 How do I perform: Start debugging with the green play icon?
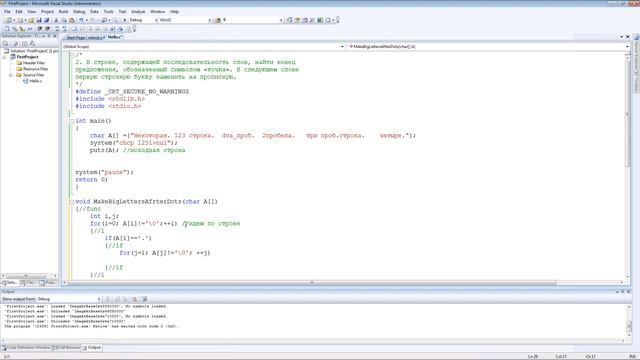(124, 20)
